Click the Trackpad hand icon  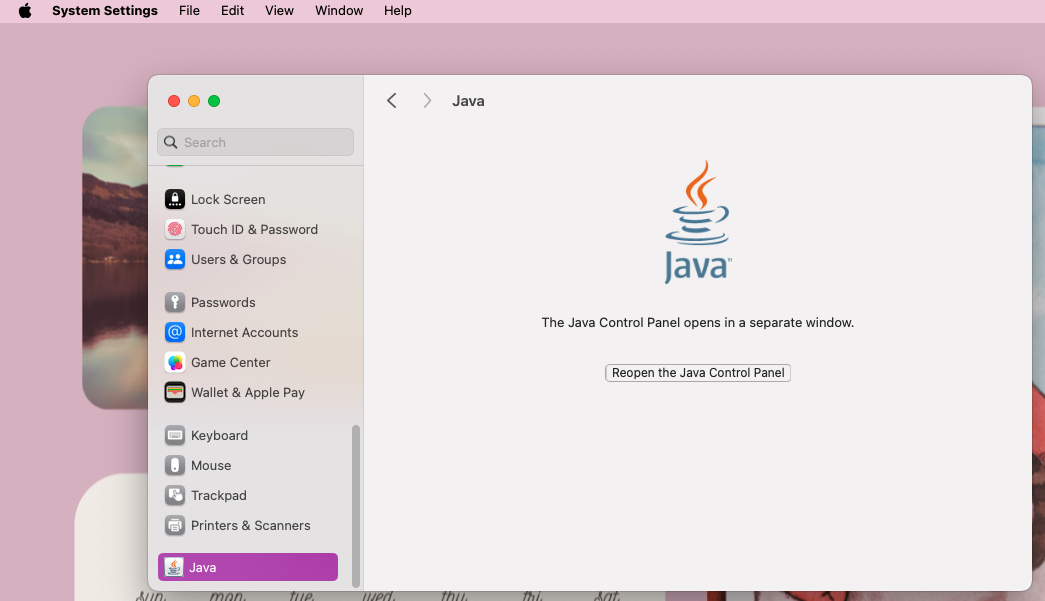175,495
